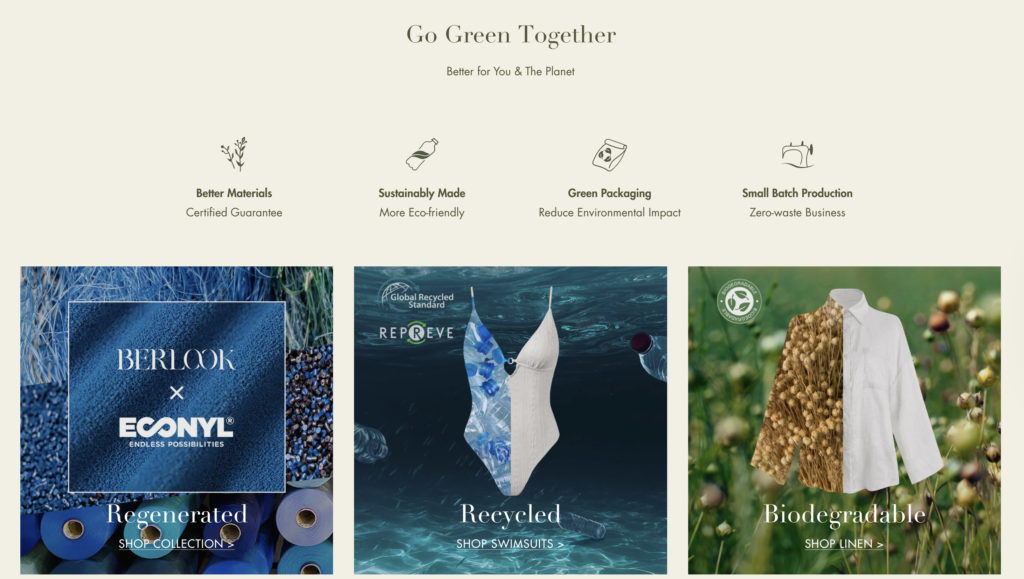Click the REPREVE logo
Image resolution: width=1024 pixels, height=579 pixels.
(416, 333)
